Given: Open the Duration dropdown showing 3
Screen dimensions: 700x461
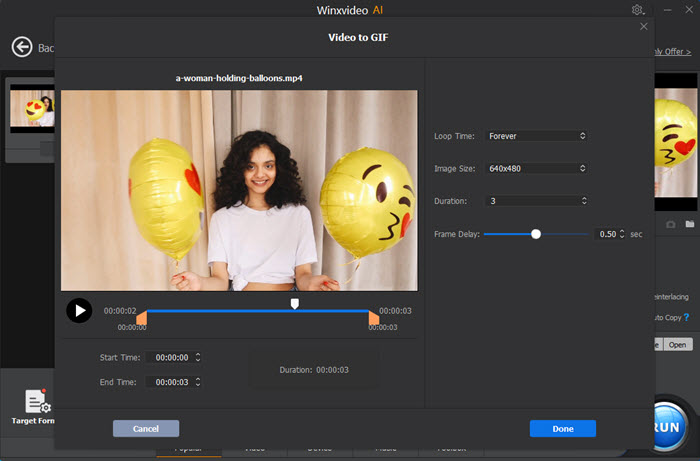Looking at the screenshot, I should (x=536, y=201).
